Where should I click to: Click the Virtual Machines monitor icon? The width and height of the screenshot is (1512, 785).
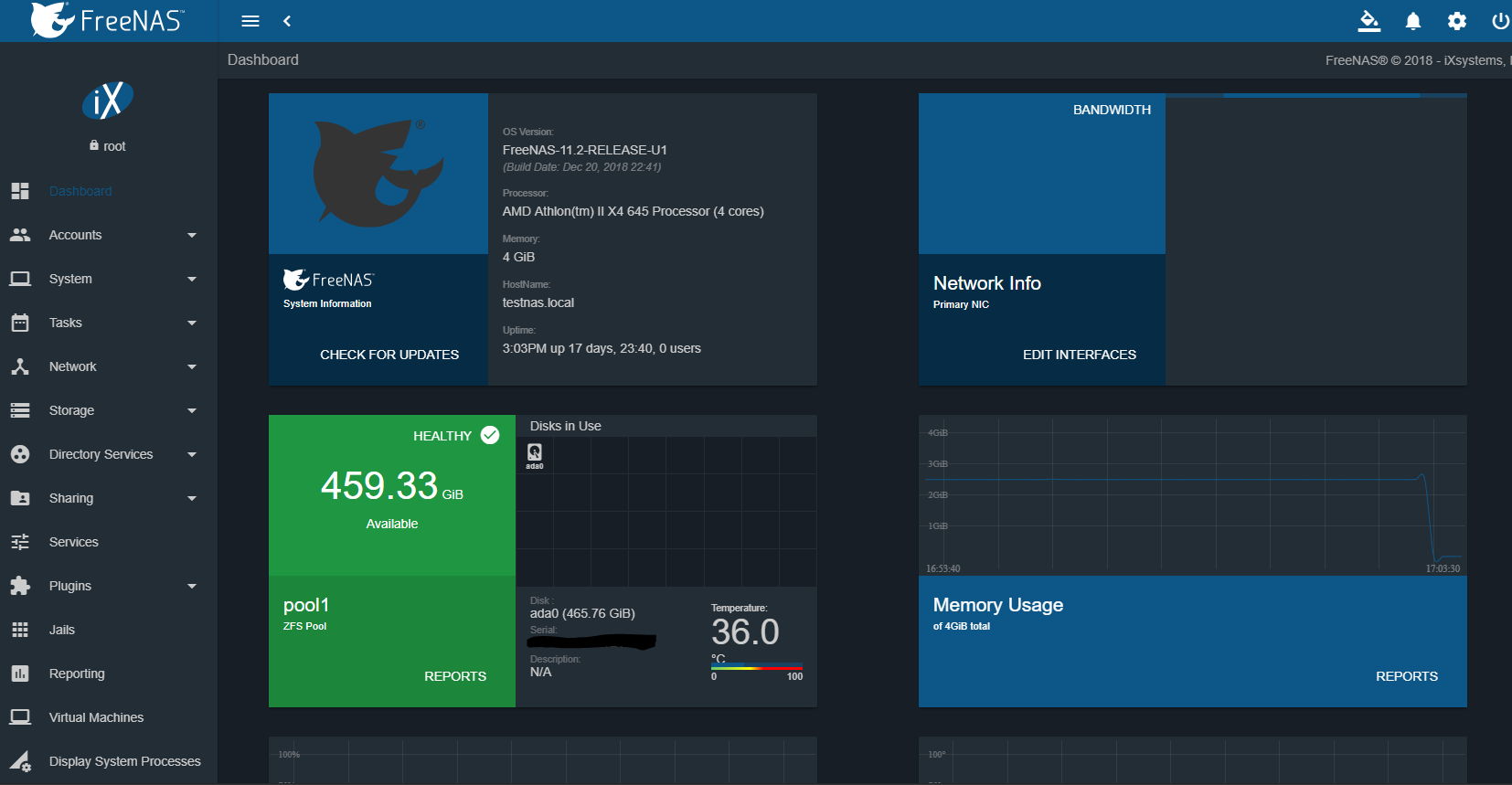point(20,717)
